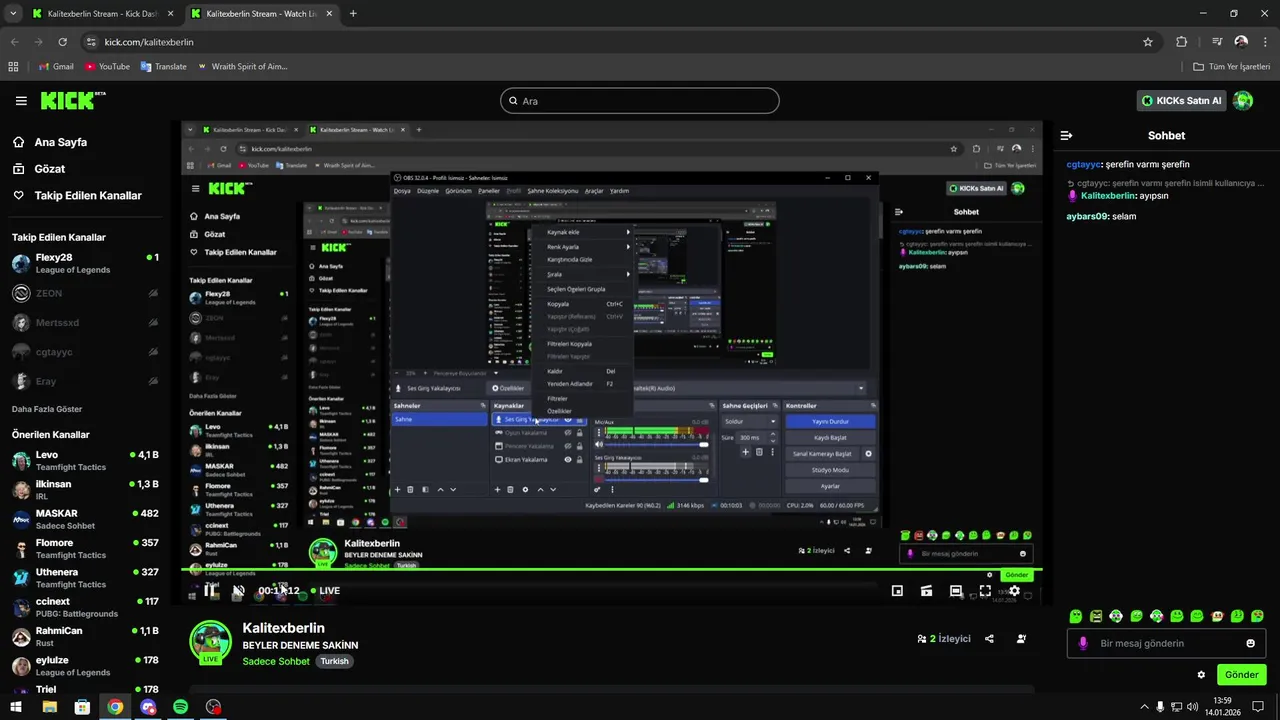Click the KICK logo
1280x720 pixels.
click(72, 100)
